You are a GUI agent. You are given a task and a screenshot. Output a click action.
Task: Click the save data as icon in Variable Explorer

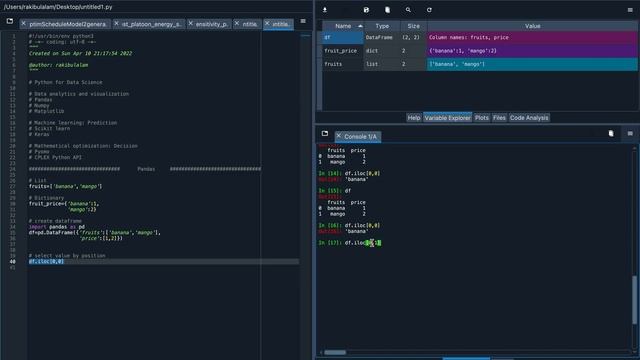pyautogui.click(x=387, y=10)
